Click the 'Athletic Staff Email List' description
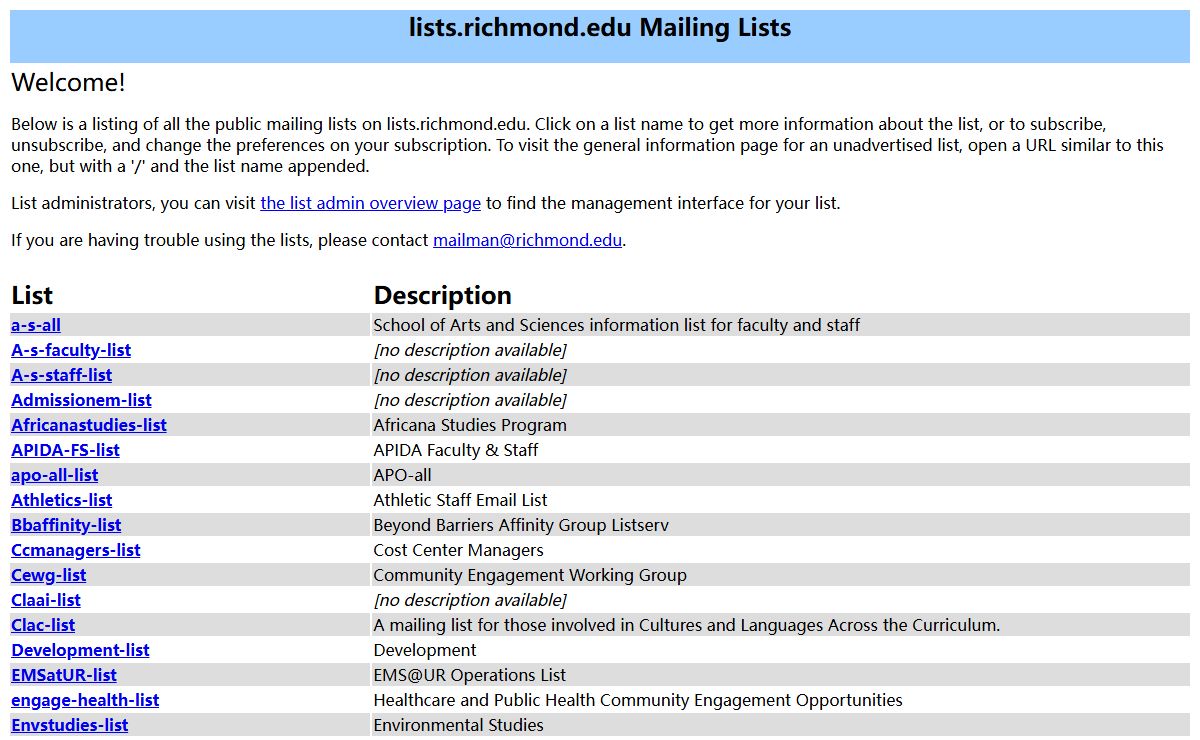This screenshot has height=740, width=1200. (x=461, y=500)
